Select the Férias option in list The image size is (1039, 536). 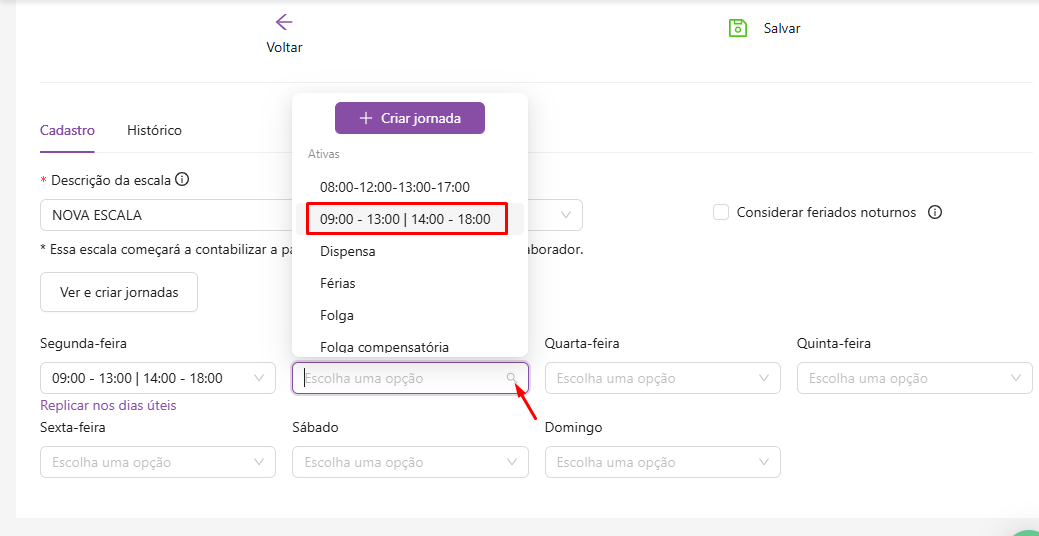point(338,283)
